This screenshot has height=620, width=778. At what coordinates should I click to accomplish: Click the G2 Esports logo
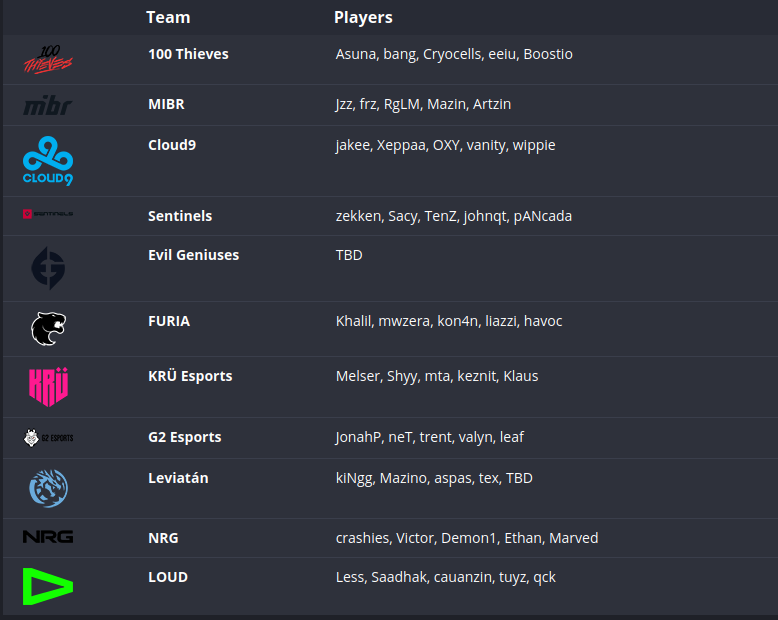tap(48, 438)
